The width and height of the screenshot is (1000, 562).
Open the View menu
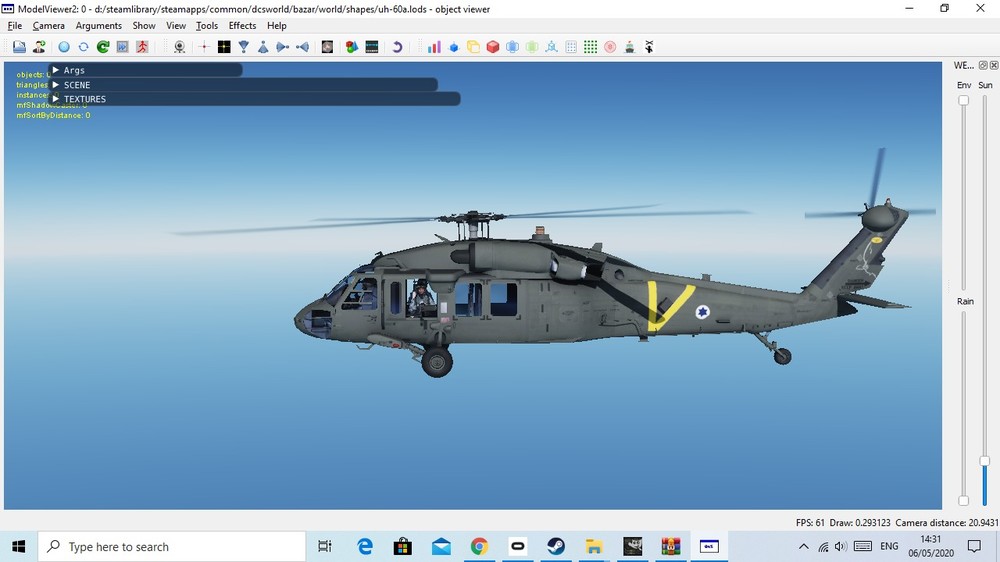(176, 26)
